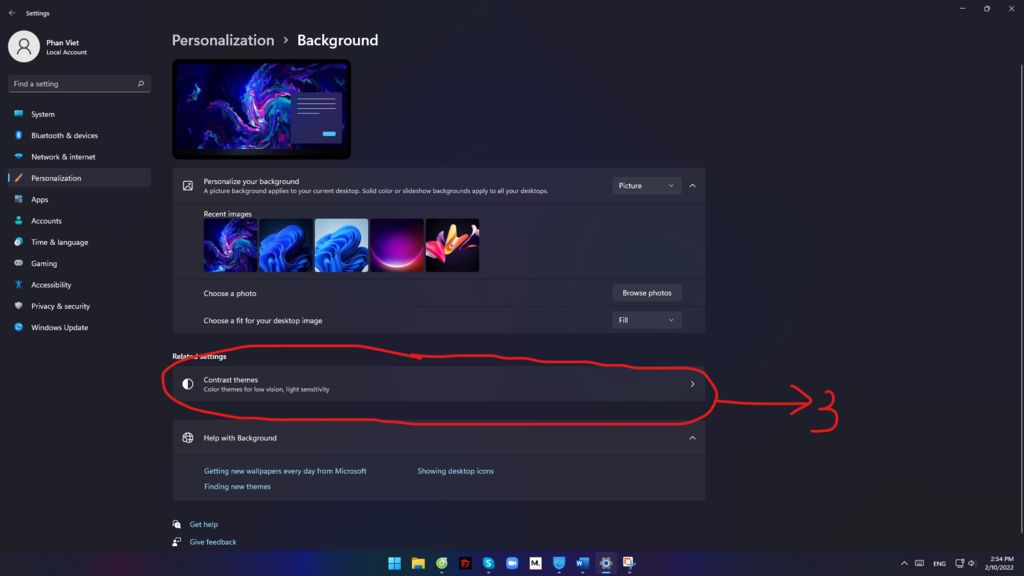Collapse Personalize your background section

pyautogui.click(x=692, y=185)
